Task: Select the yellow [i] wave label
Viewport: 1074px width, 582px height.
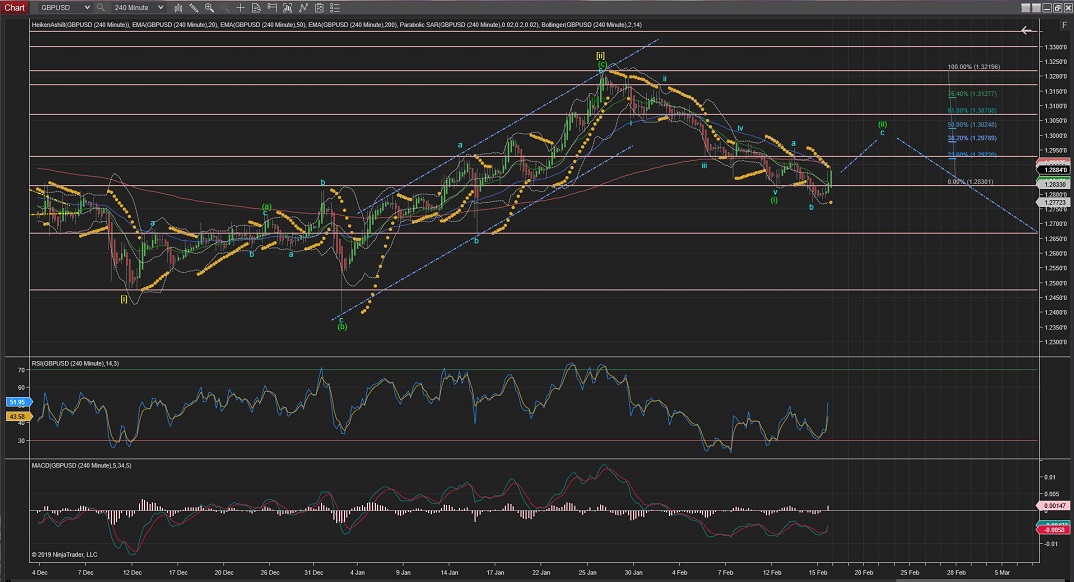Action: 124,299
